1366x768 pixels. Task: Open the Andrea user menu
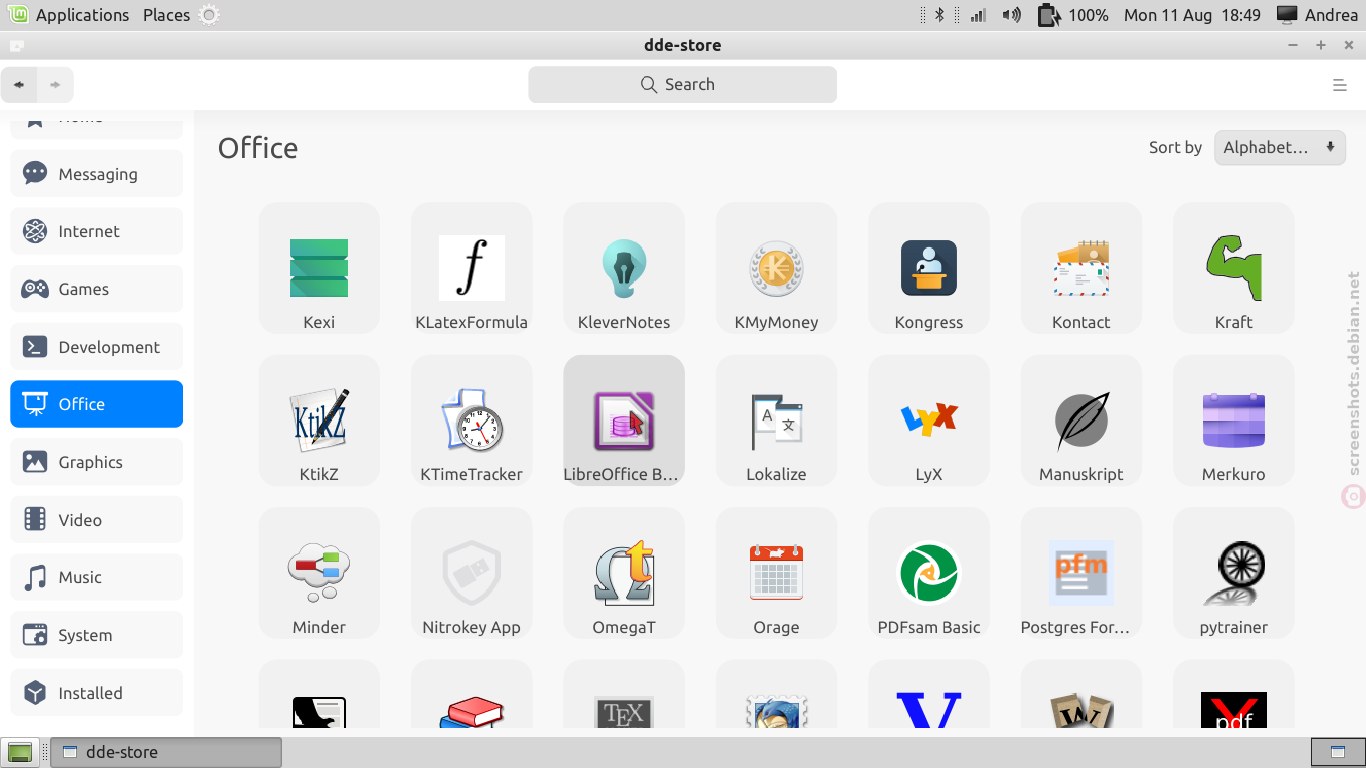tap(1317, 15)
